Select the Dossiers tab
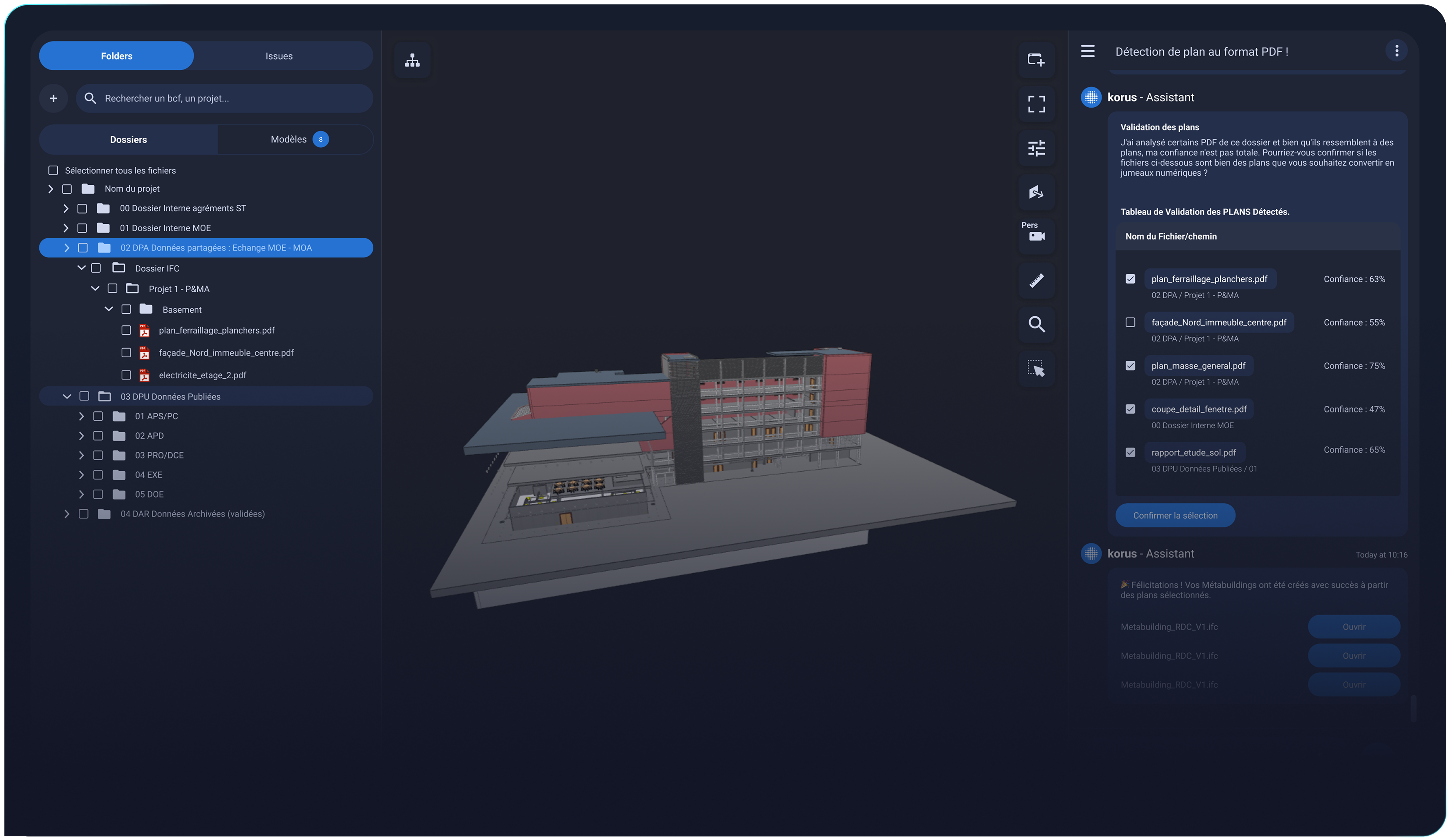 tap(128, 140)
